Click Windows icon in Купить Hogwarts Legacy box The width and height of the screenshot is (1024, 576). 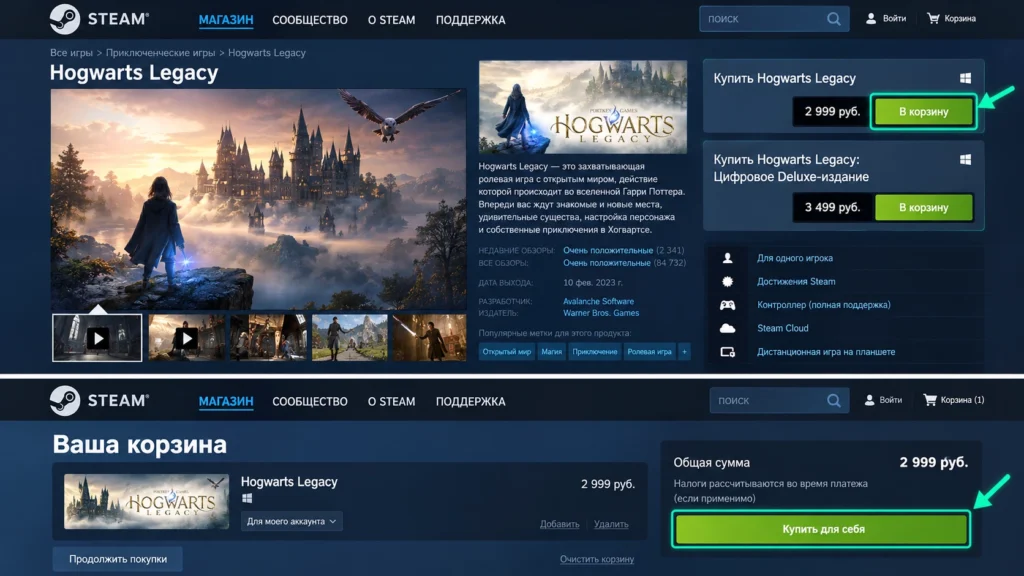click(x=965, y=78)
